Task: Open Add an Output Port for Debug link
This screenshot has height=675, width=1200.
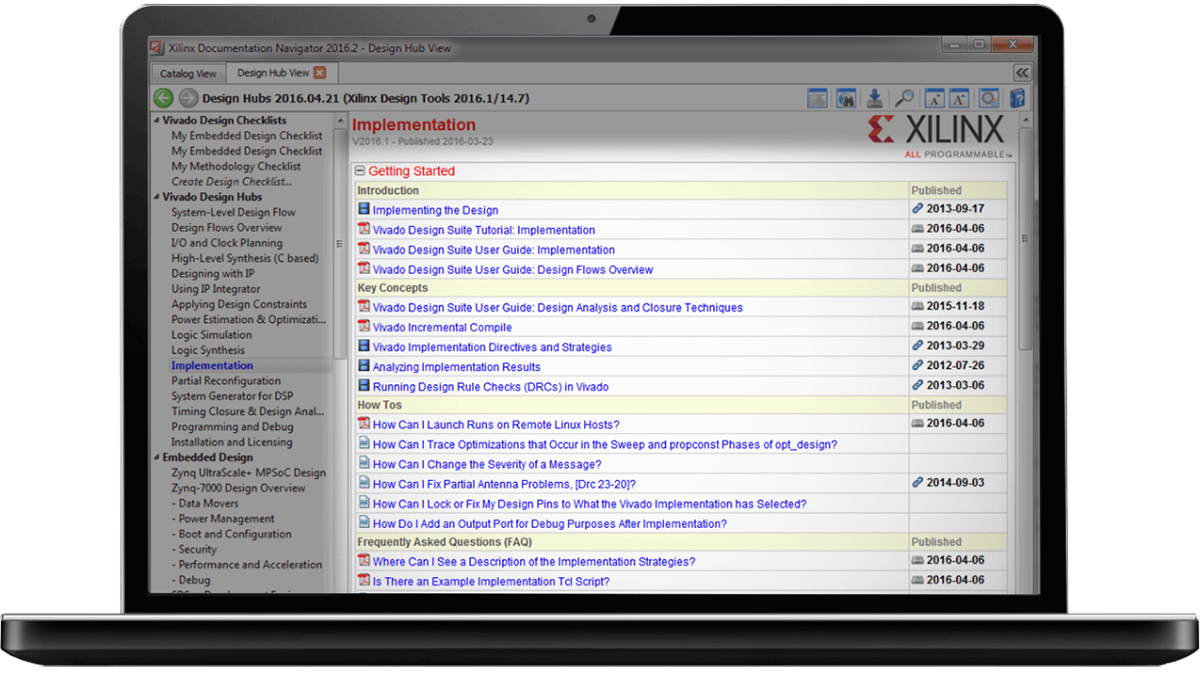Action: coord(550,524)
